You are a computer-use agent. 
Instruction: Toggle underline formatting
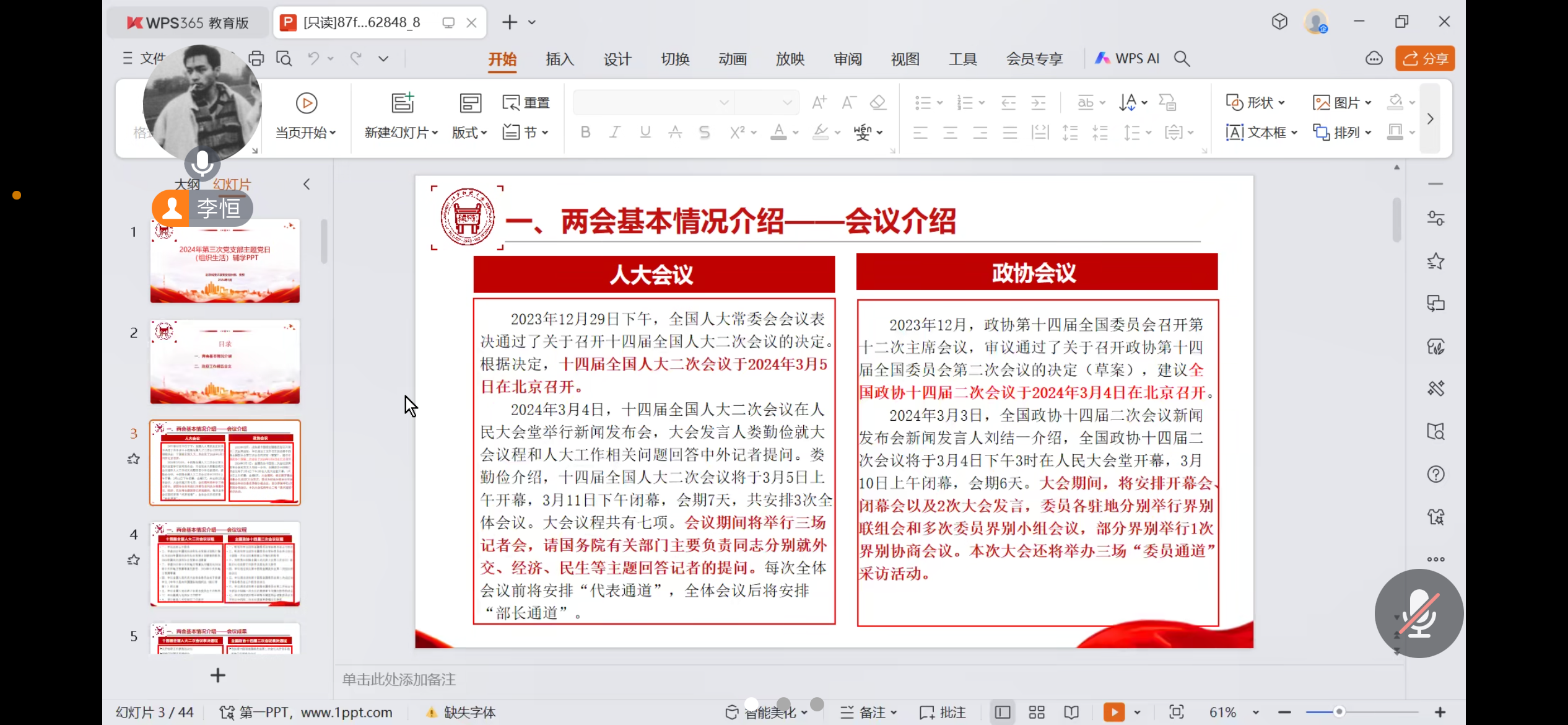pyautogui.click(x=644, y=132)
